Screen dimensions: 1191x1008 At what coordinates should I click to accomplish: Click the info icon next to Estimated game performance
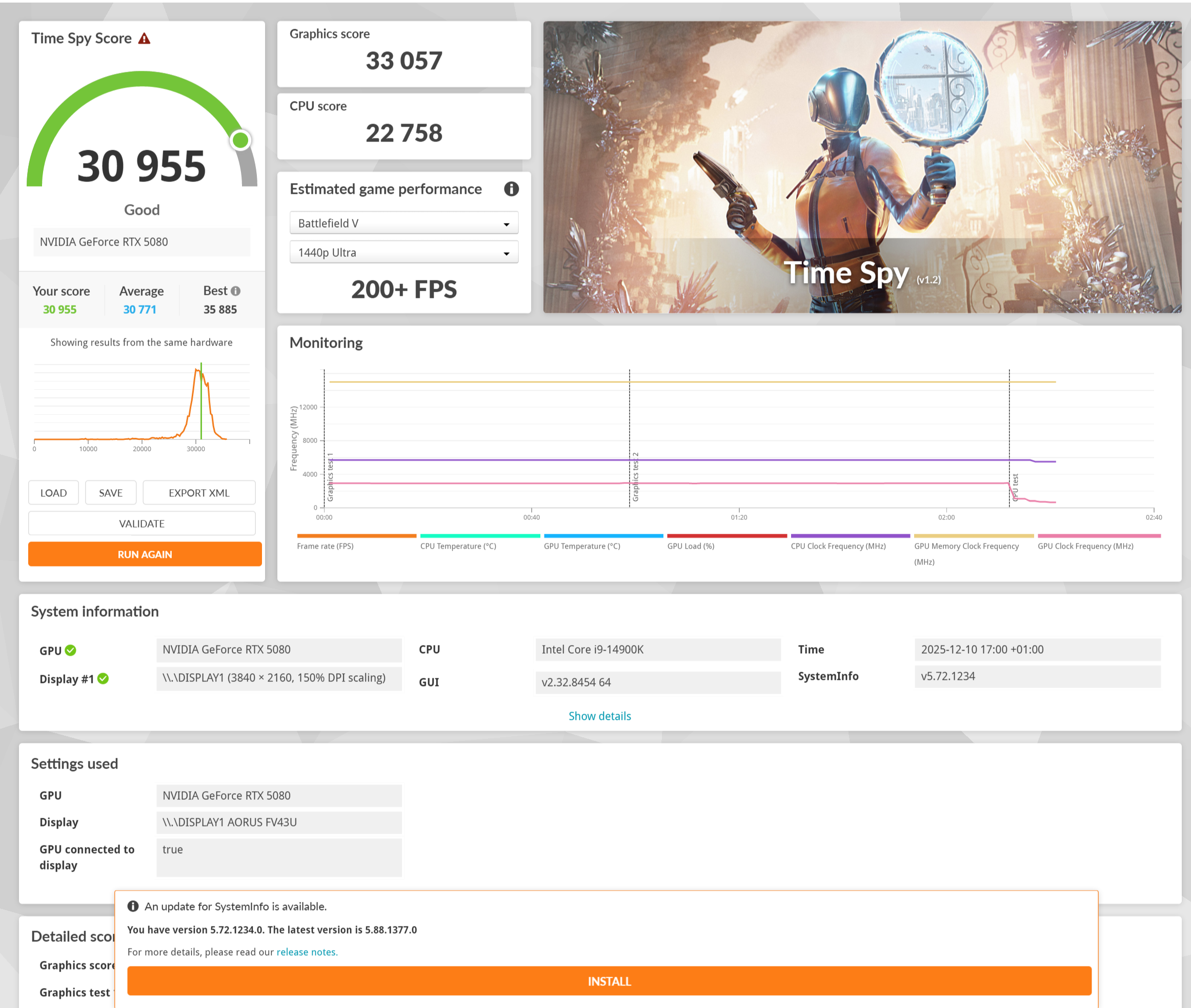click(x=511, y=189)
